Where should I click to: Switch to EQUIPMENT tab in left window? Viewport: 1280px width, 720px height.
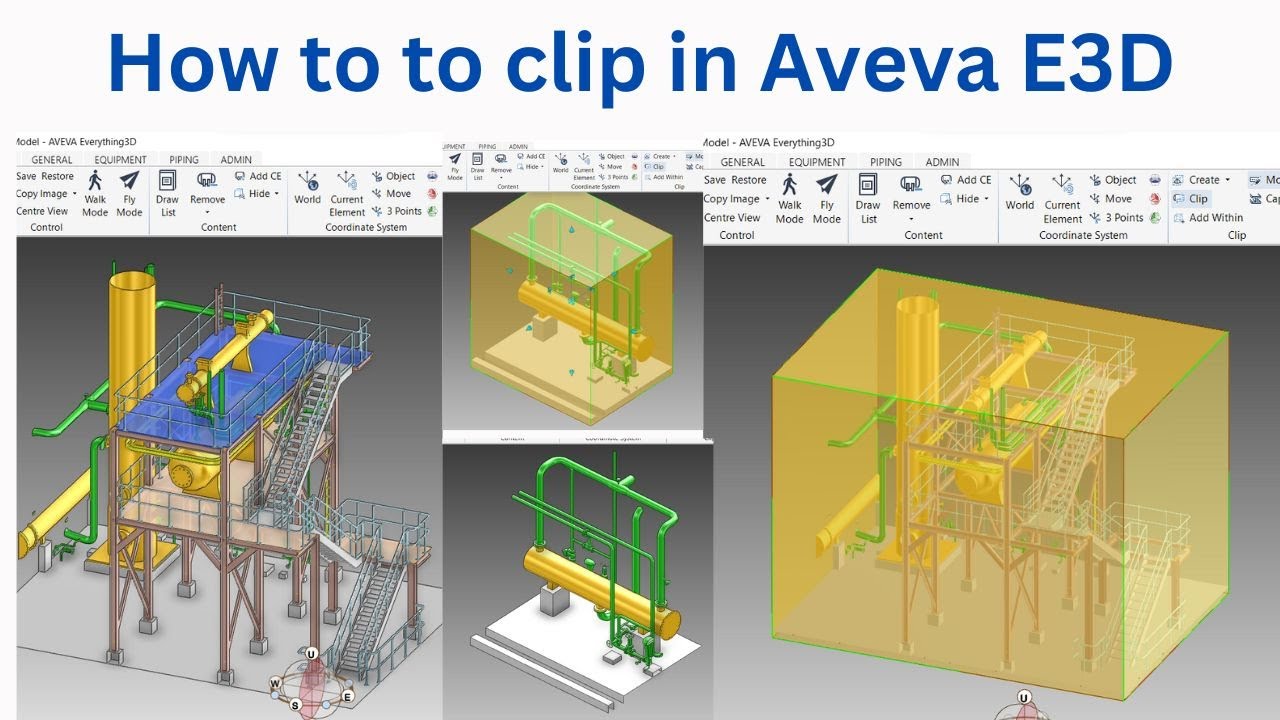click(x=121, y=159)
